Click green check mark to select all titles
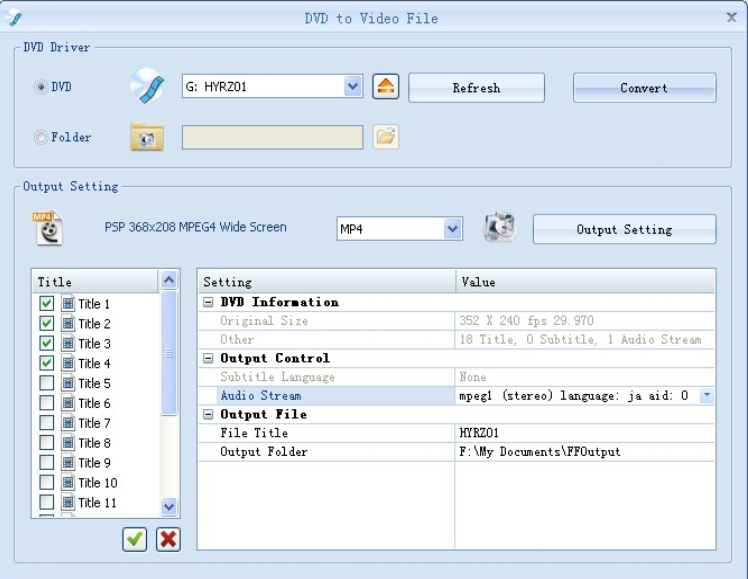Viewport: 748px width, 579px height. click(135, 539)
